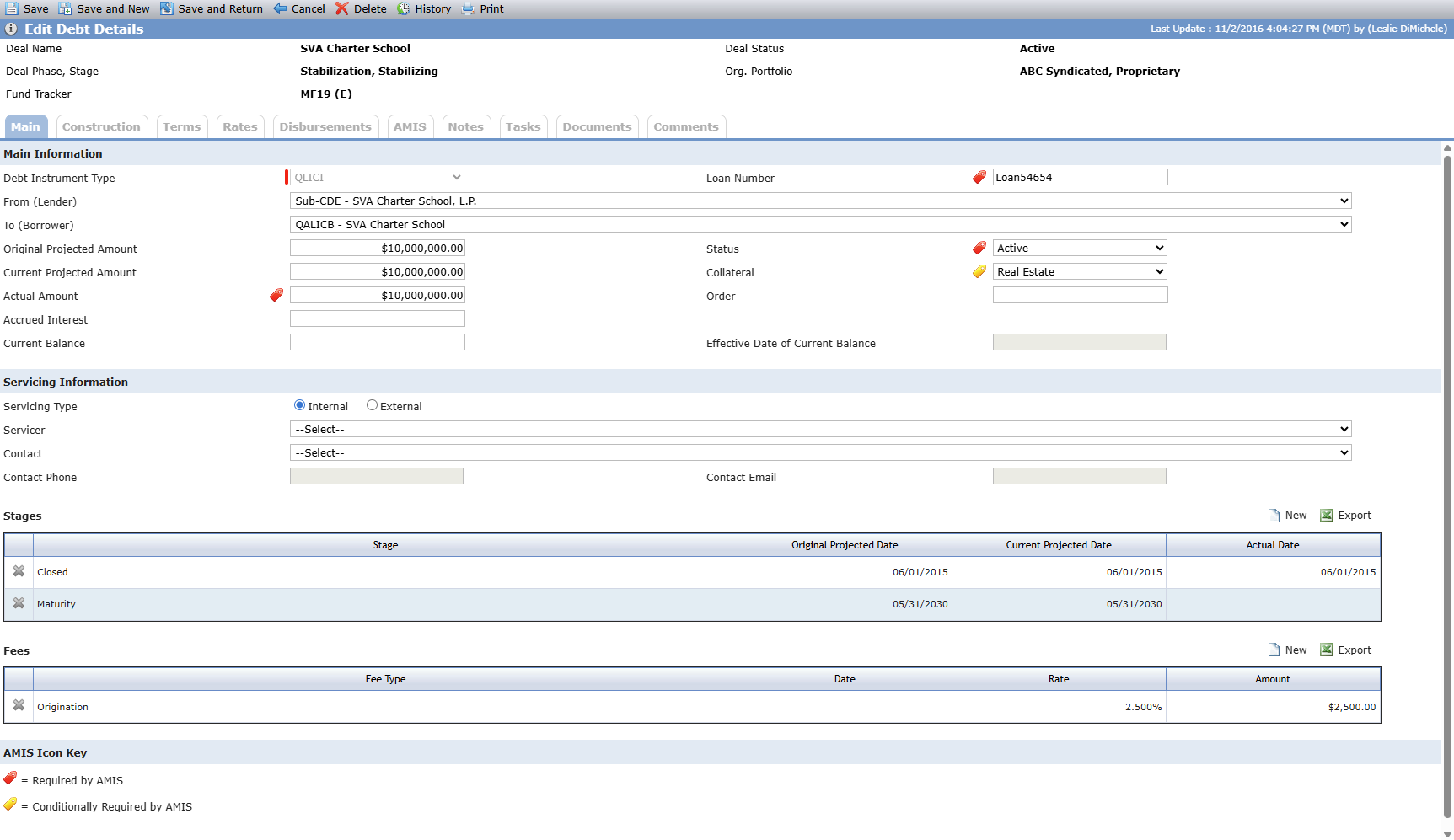The height and width of the screenshot is (840, 1454).
Task: Click the New page icon in Stages section
Action: click(1274, 516)
